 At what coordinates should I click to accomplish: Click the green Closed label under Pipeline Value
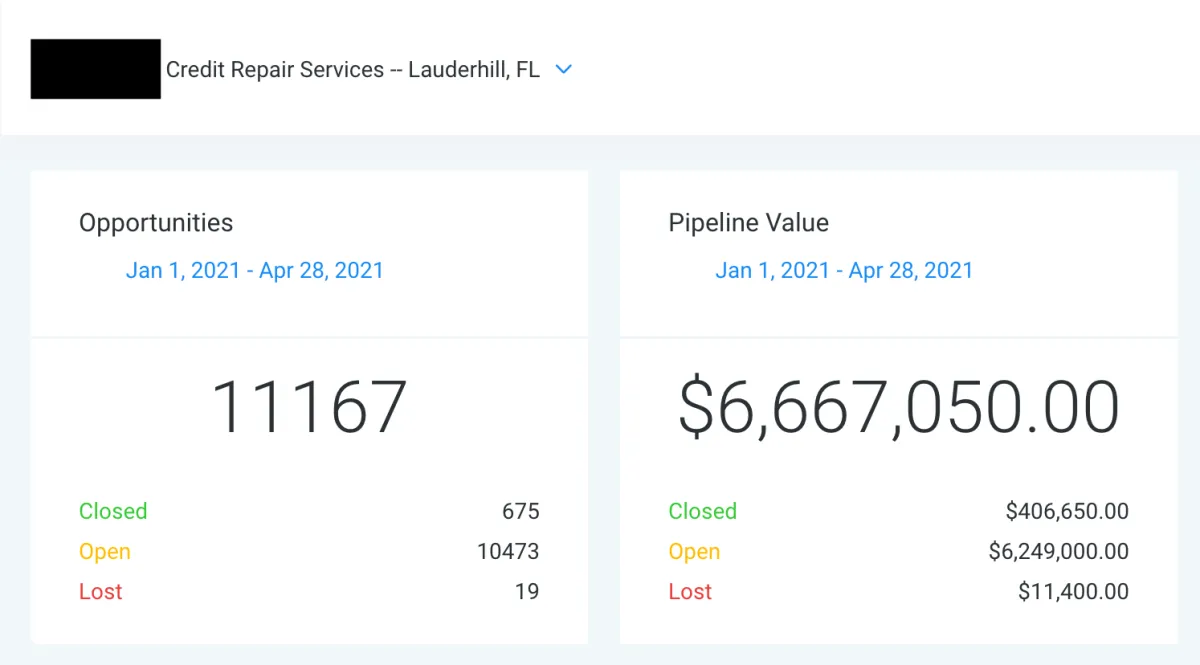(703, 511)
